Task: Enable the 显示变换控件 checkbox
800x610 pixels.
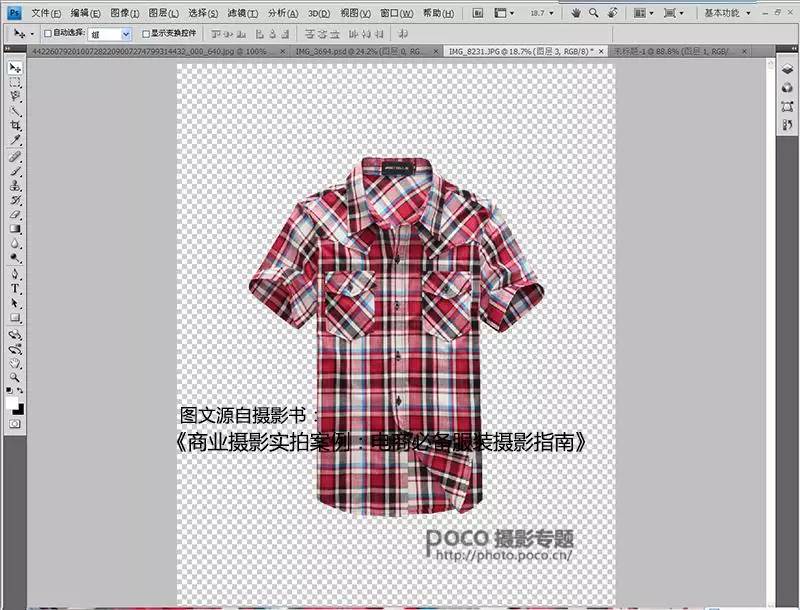Action: click(x=144, y=33)
